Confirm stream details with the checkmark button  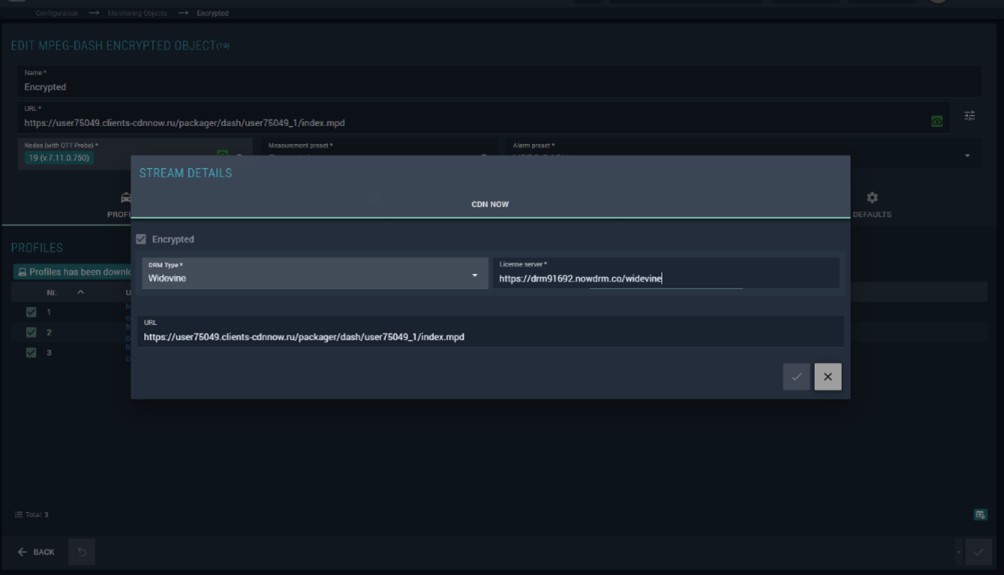pyautogui.click(x=796, y=377)
